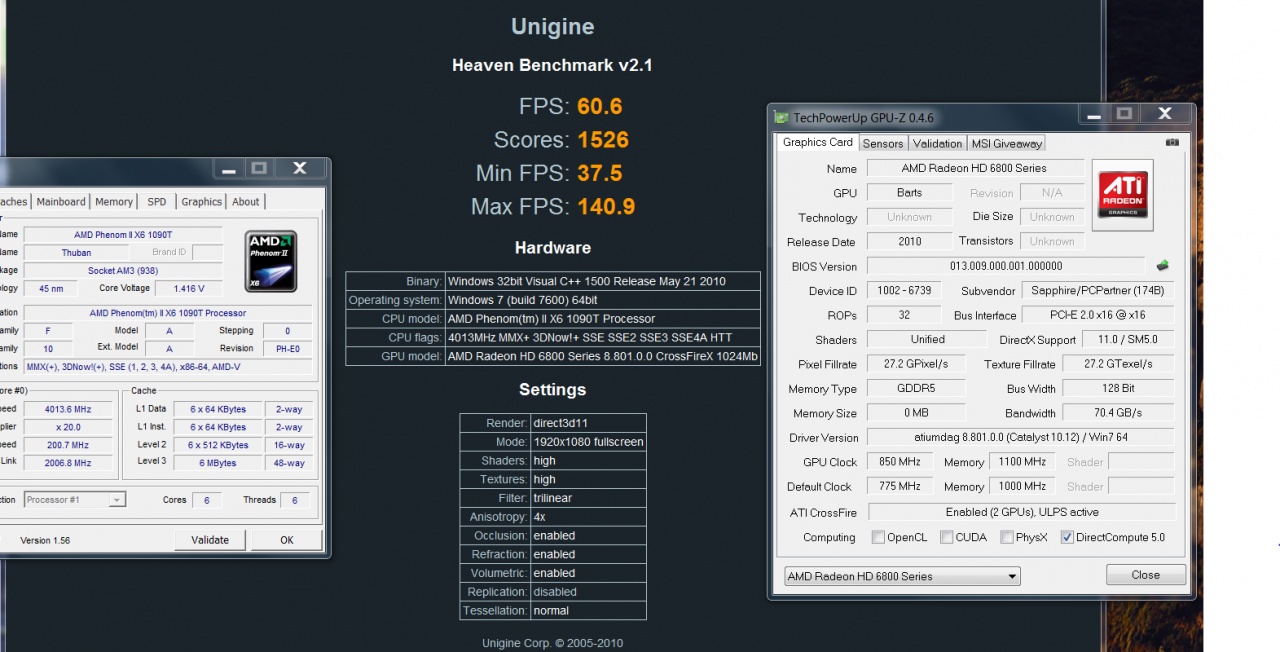Click the Level 3 cache value '6 MBytes'

218,463
